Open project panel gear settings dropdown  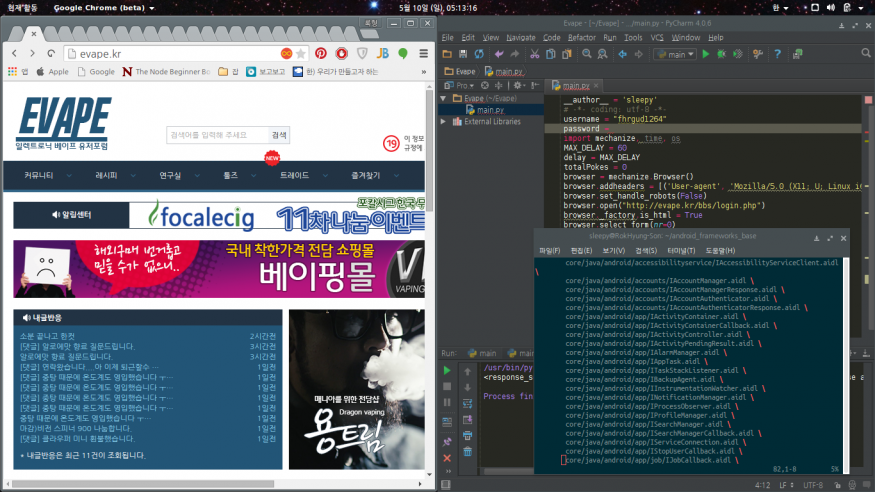click(519, 85)
